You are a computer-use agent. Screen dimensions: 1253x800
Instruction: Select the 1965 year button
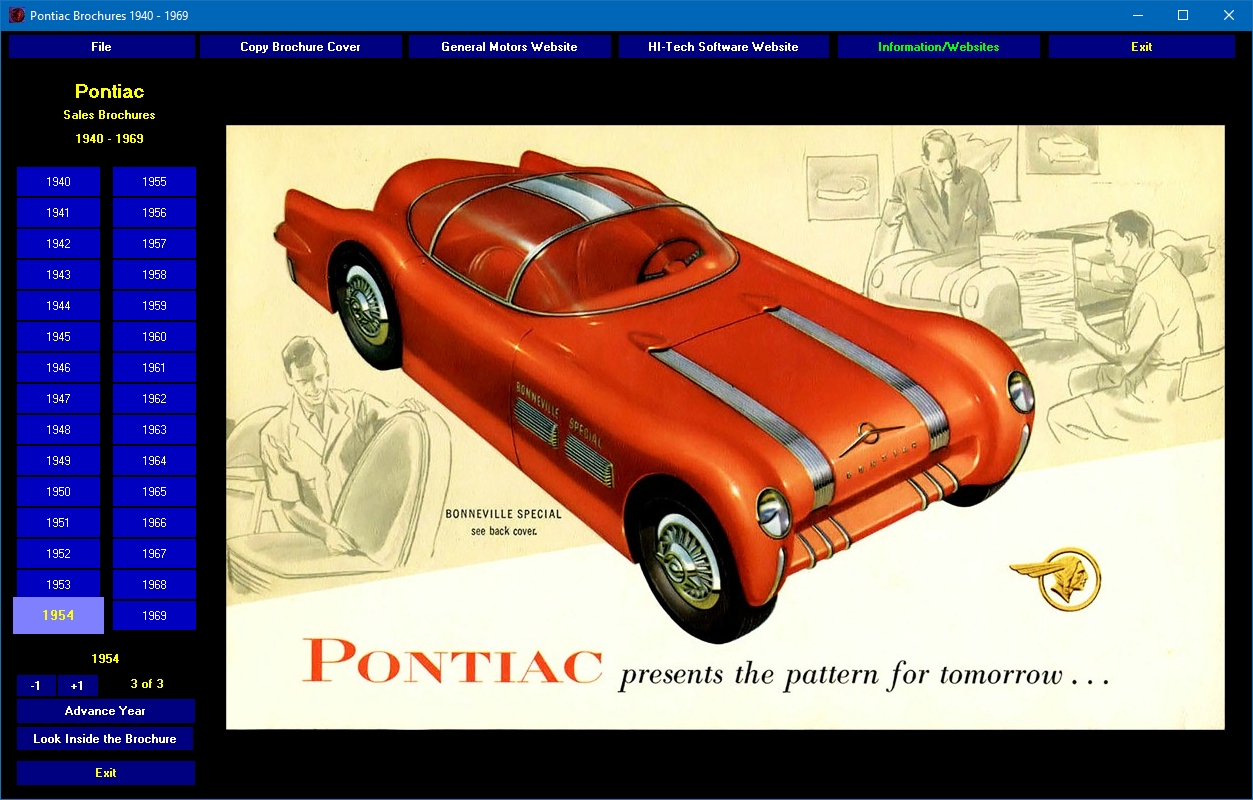click(x=154, y=492)
